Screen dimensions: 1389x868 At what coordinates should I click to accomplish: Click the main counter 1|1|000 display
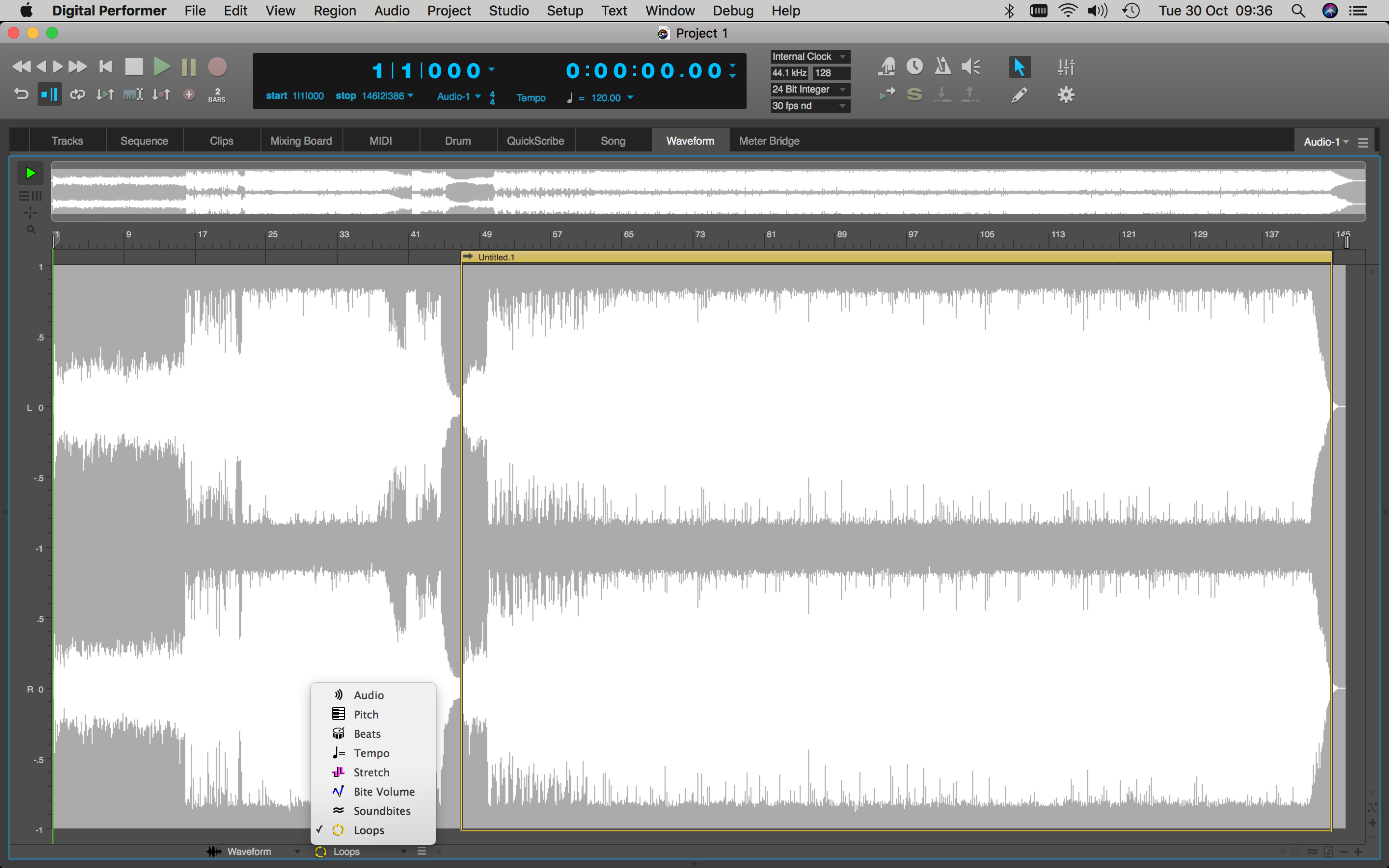[x=426, y=70]
